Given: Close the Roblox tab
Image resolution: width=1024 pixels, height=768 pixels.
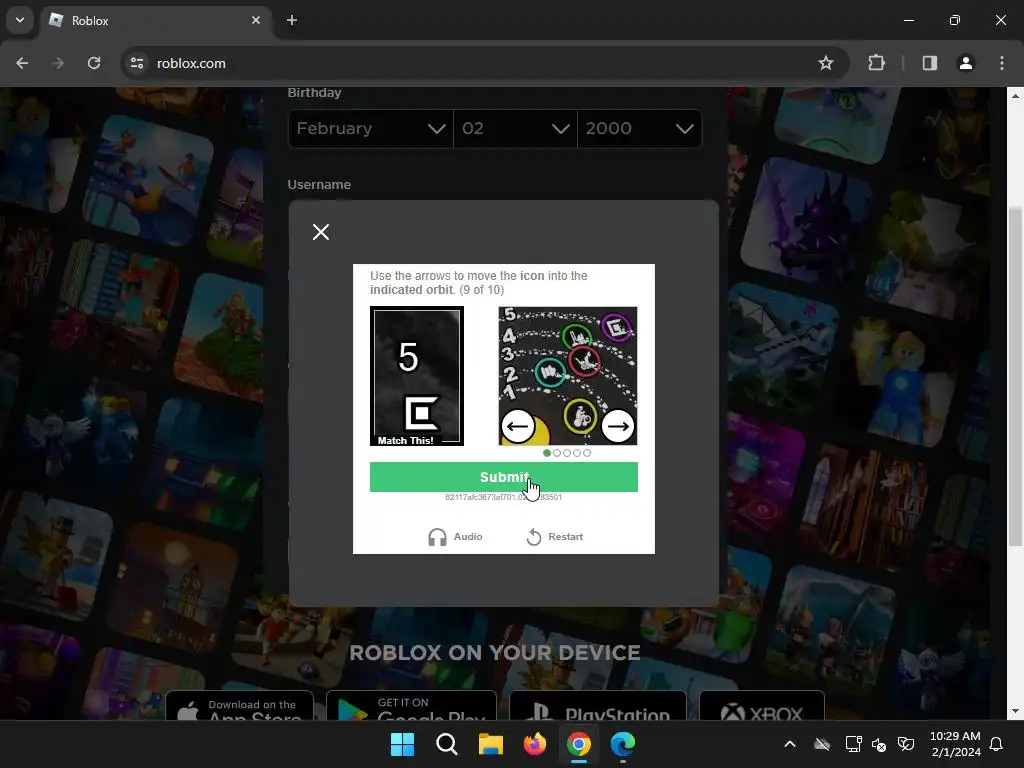Looking at the screenshot, I should point(256,20).
